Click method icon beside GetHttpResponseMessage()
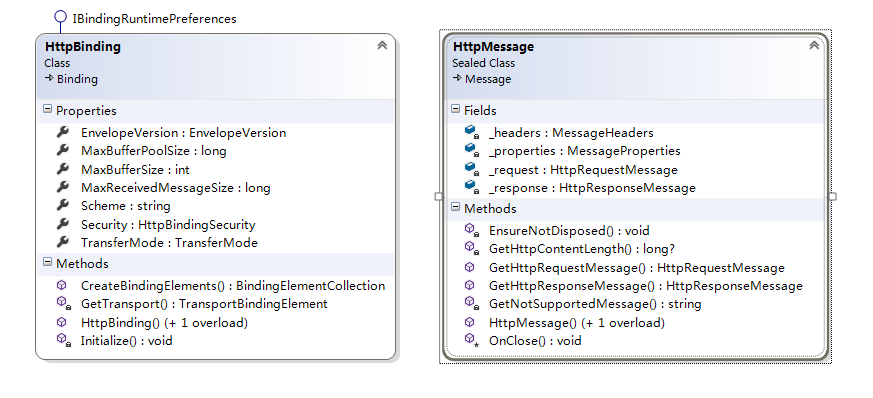Image resolution: width=873 pixels, height=398 pixels. (x=470, y=286)
